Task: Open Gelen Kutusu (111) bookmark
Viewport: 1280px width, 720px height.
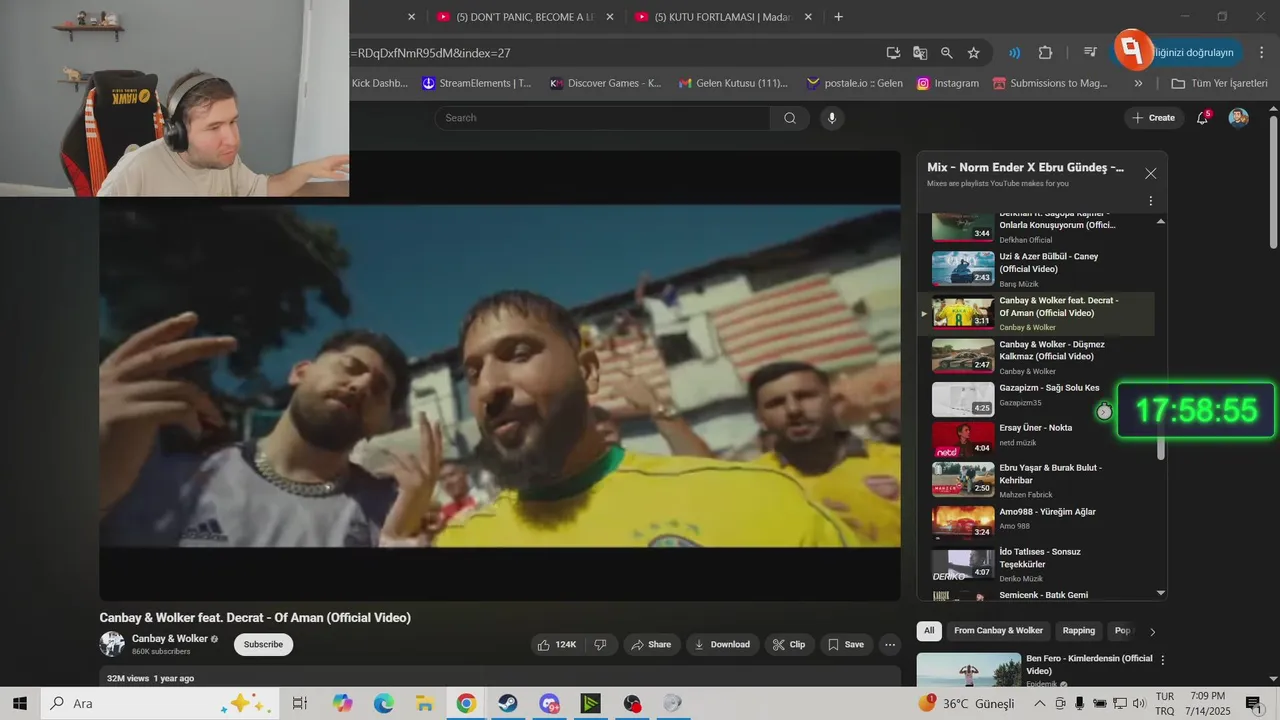Action: (x=733, y=83)
